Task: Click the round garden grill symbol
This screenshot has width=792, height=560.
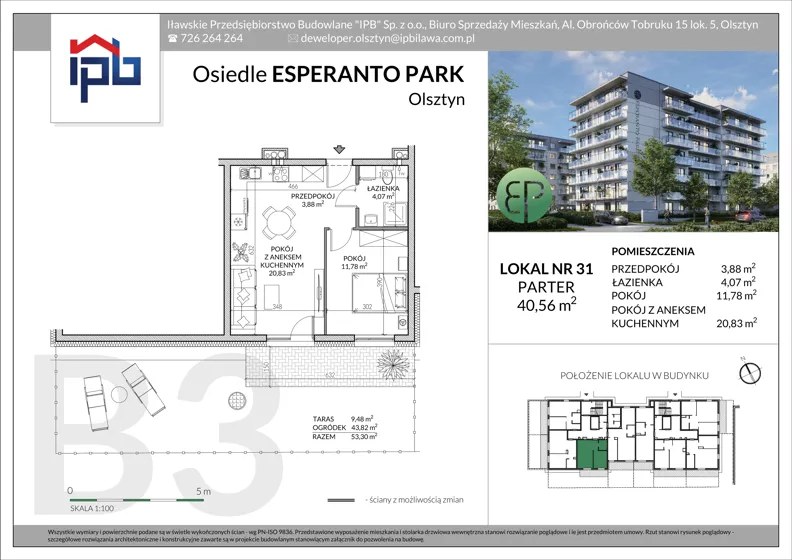Action: [x=236, y=400]
